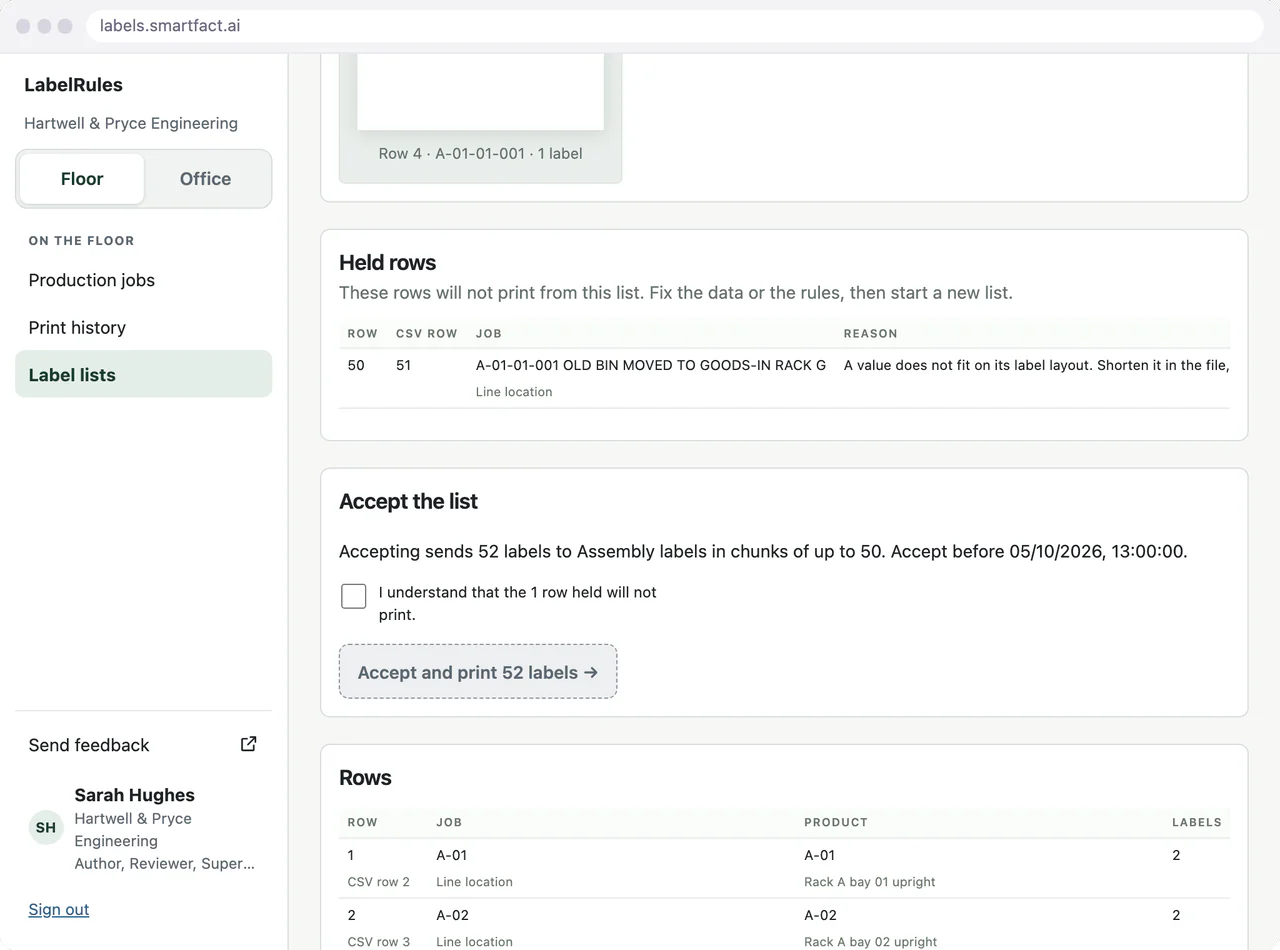1280x950 pixels.
Task: Open the Send feedback external link icon
Action: [x=249, y=744]
